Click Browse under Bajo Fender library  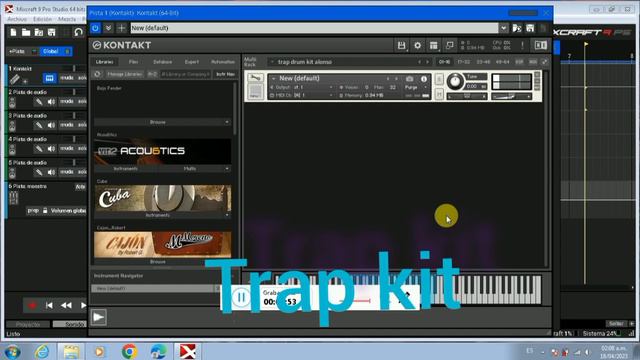click(158, 122)
